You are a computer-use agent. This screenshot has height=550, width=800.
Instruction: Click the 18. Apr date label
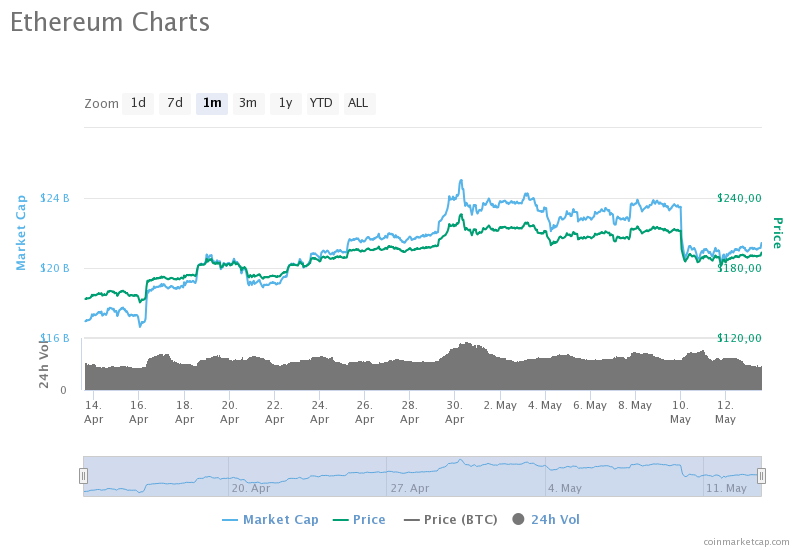[x=184, y=412]
